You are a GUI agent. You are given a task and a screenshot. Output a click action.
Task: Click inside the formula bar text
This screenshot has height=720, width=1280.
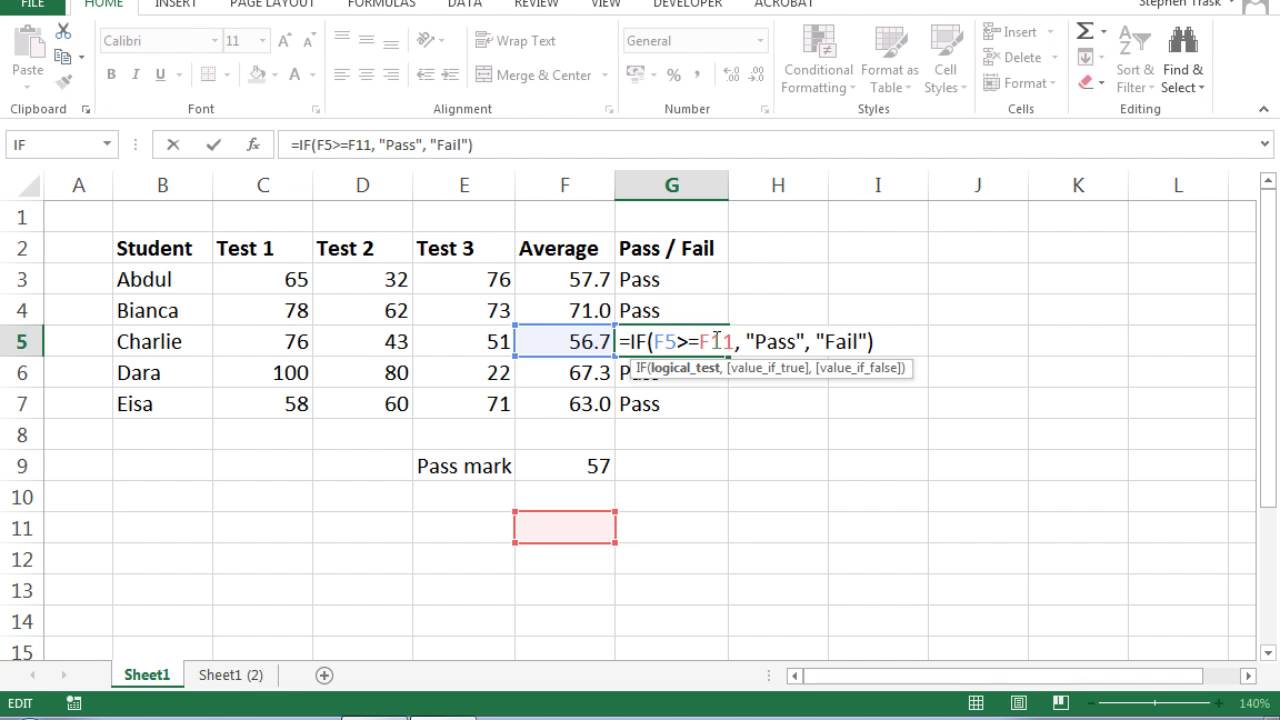coord(382,145)
